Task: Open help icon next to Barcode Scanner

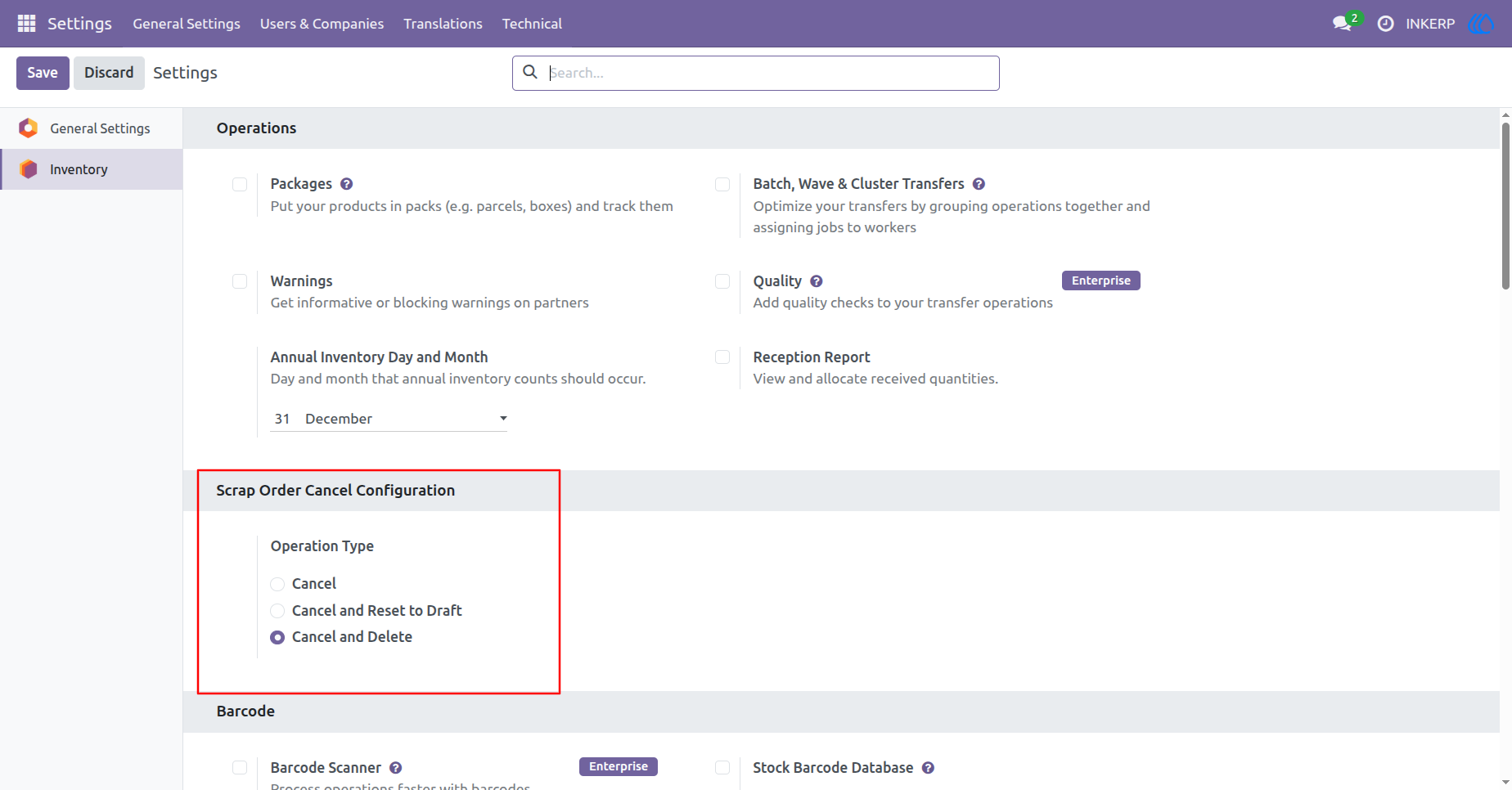Action: pyautogui.click(x=396, y=768)
